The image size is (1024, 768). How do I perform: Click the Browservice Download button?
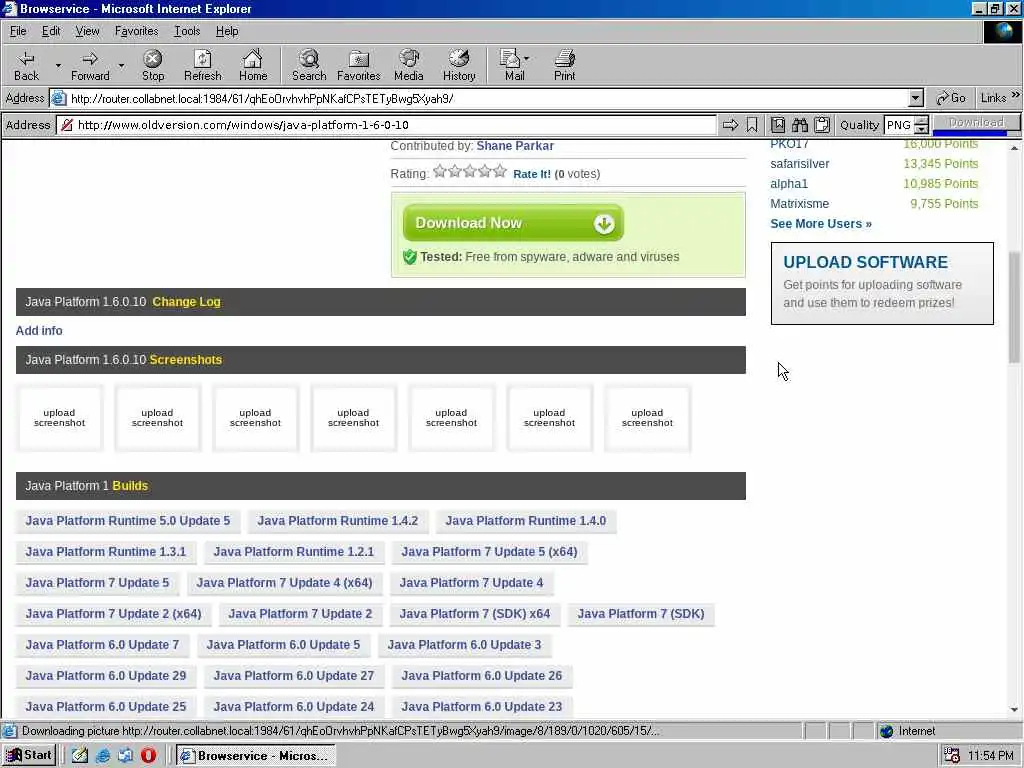tap(976, 123)
